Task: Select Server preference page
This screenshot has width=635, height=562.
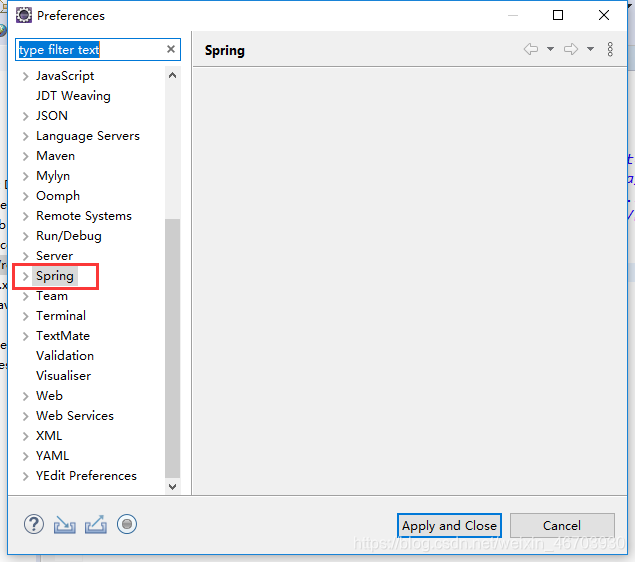Action: click(x=54, y=256)
